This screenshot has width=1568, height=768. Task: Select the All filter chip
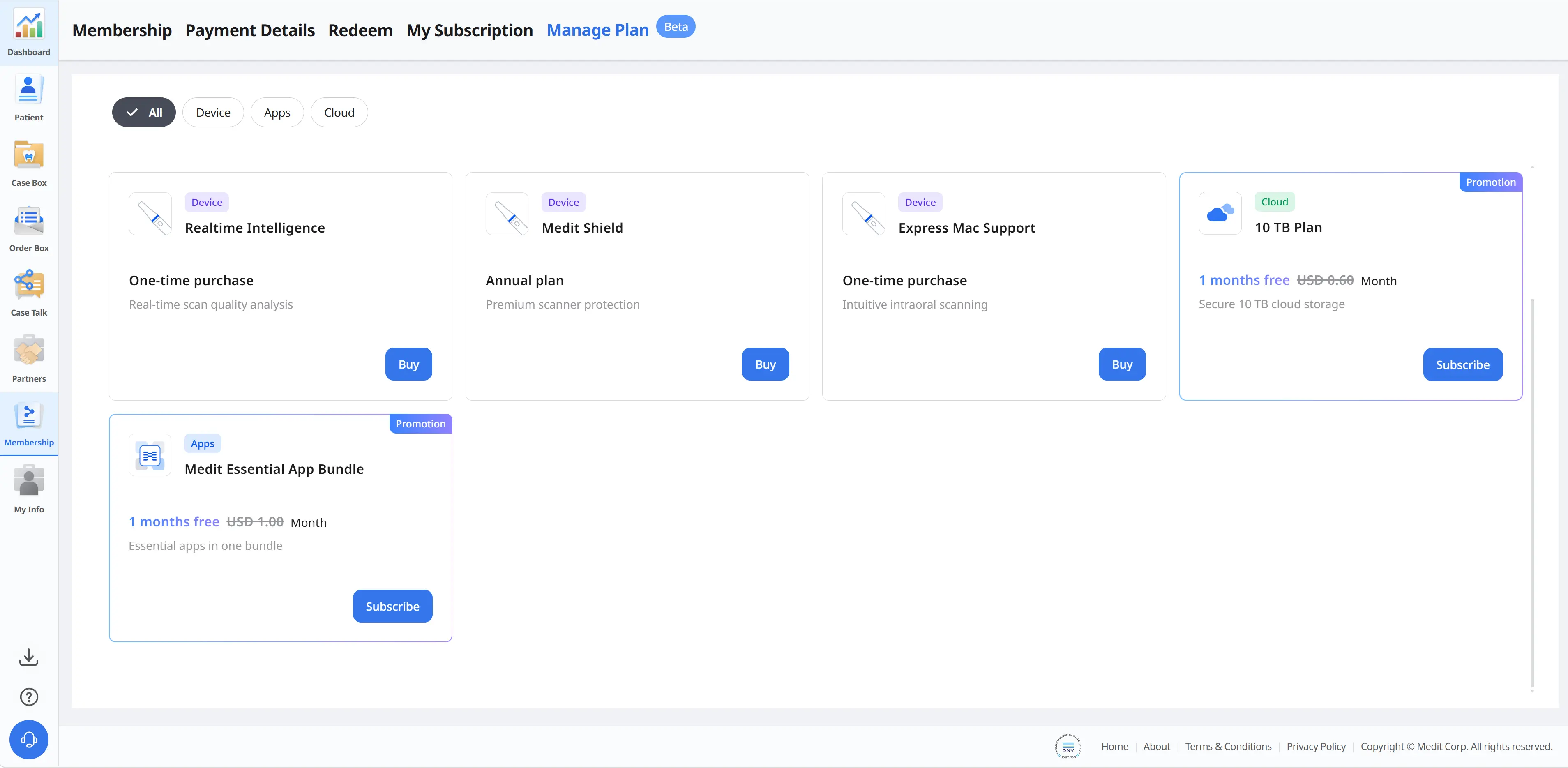point(144,113)
